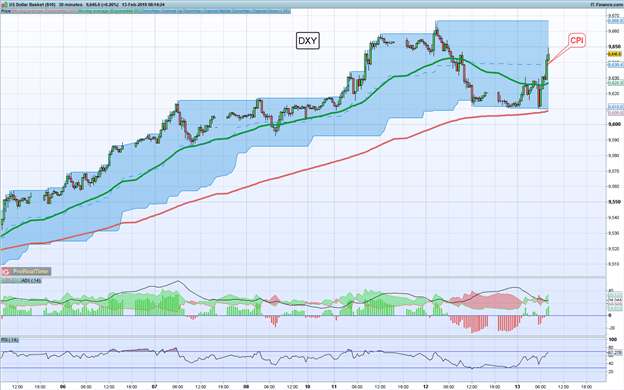
Task: Click the 11 date label on time axis
Action: coord(334,386)
